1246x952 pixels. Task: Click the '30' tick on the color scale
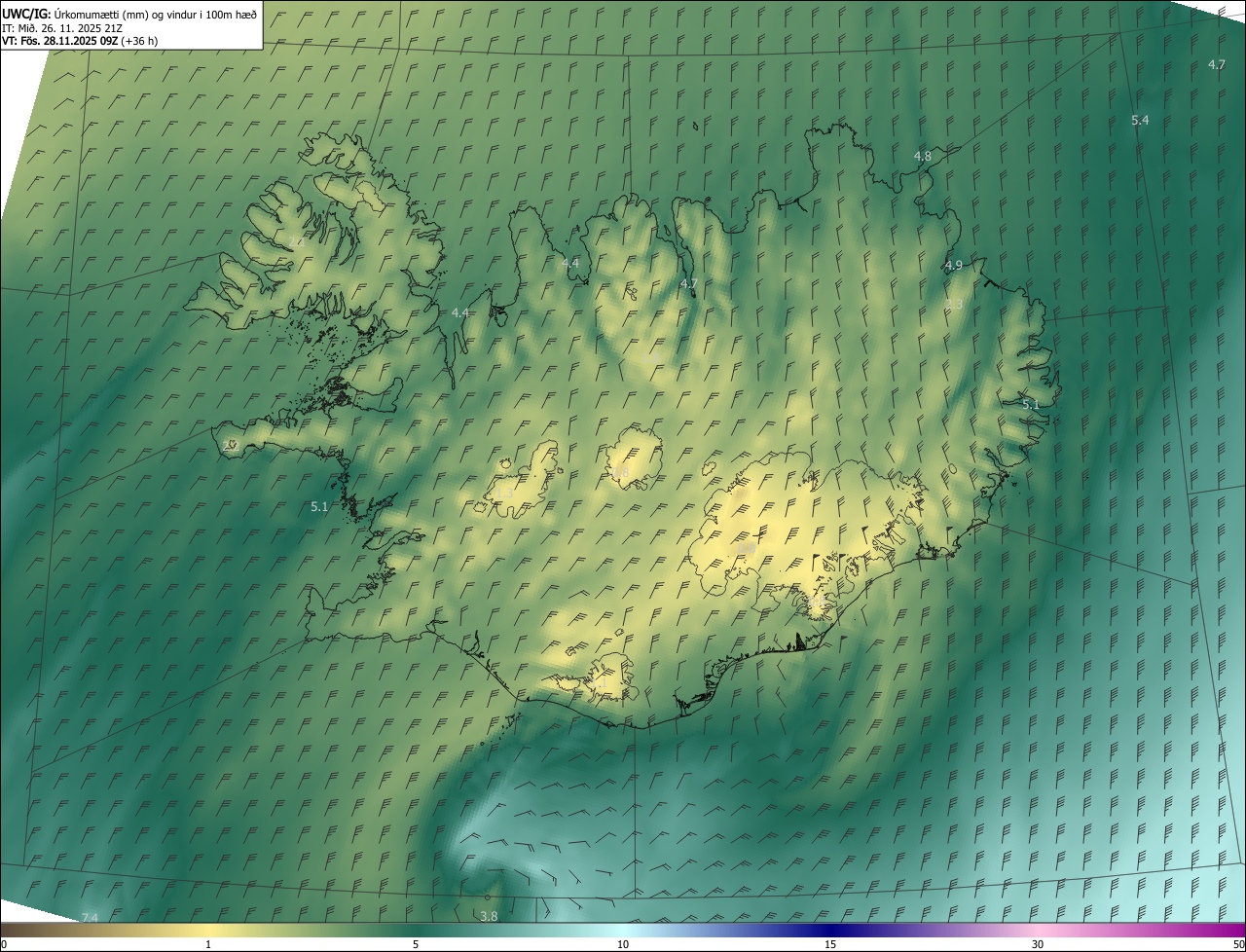[1038, 944]
